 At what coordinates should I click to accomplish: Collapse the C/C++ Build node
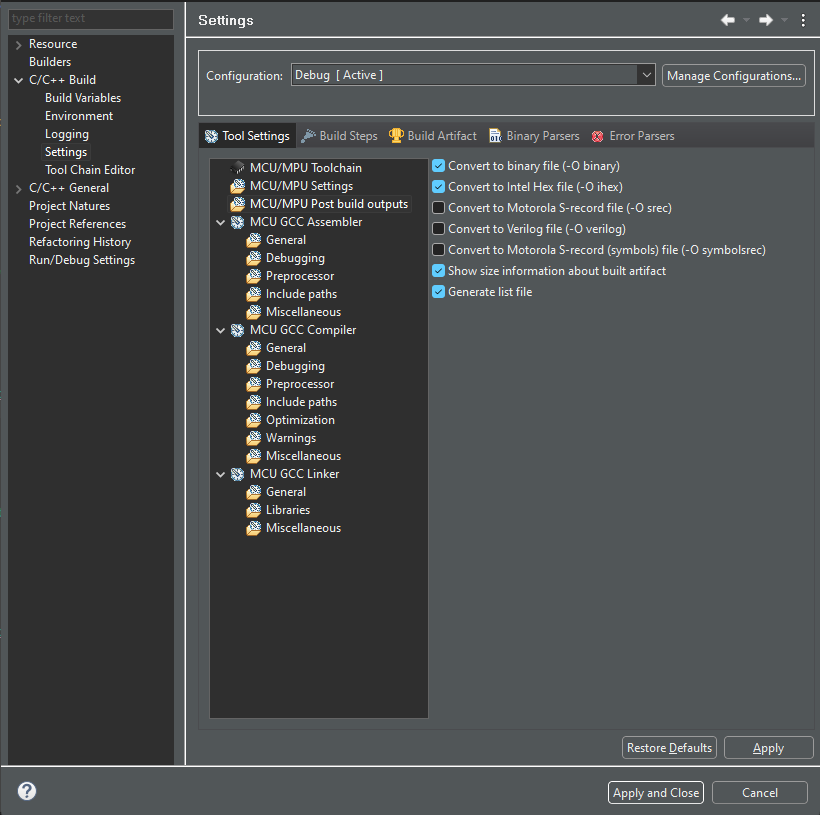point(18,80)
